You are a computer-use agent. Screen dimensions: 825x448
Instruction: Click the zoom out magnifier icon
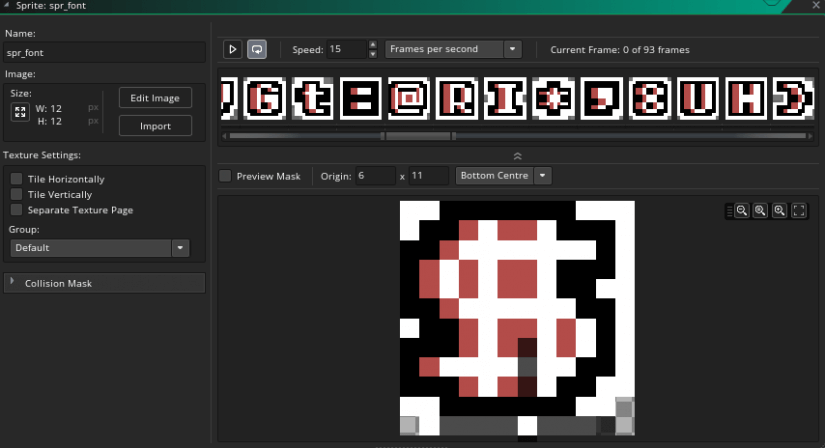pos(742,211)
